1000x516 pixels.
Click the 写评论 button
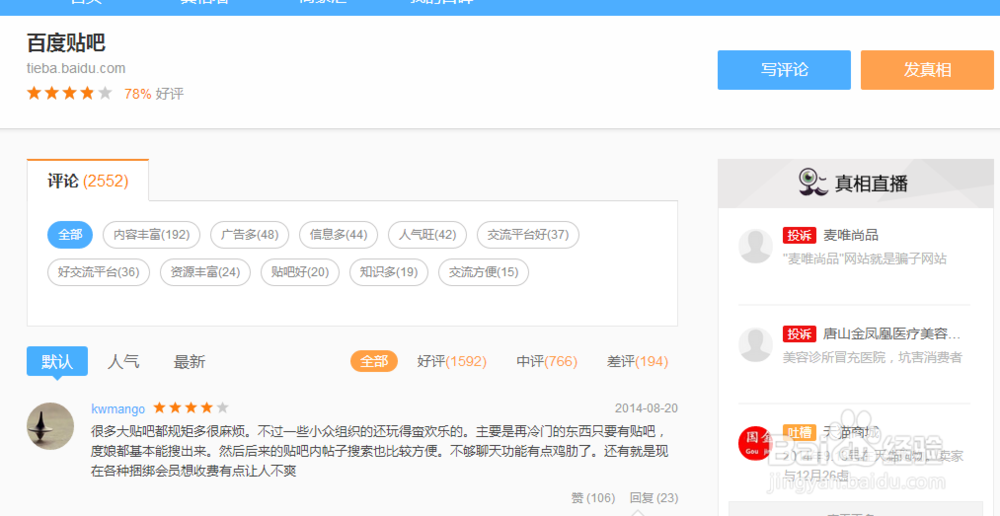(x=784, y=70)
